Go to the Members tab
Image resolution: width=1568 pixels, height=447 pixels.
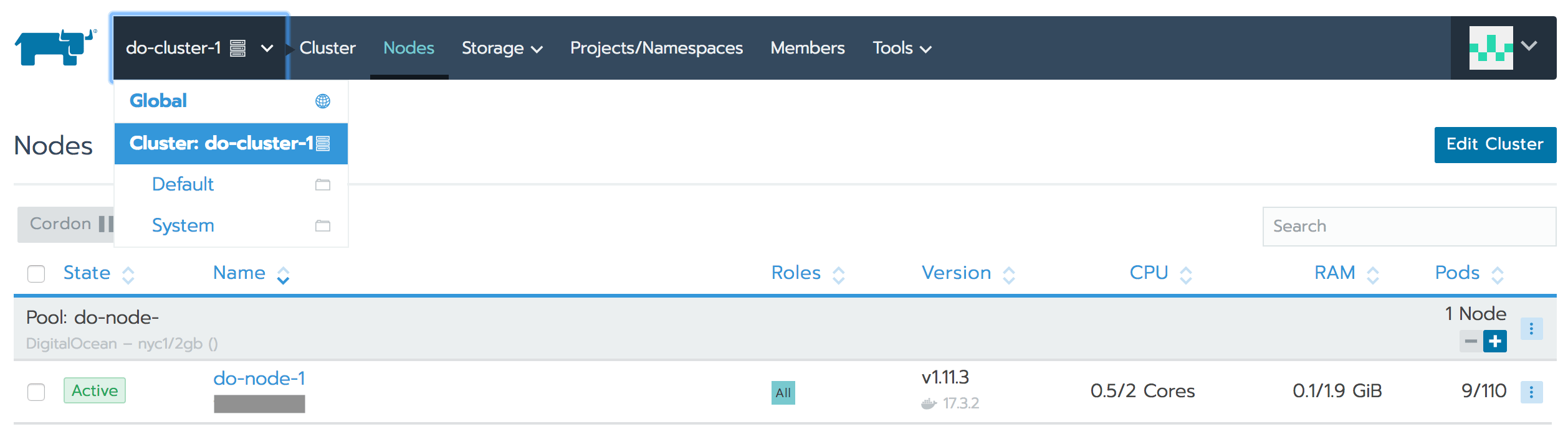808,48
